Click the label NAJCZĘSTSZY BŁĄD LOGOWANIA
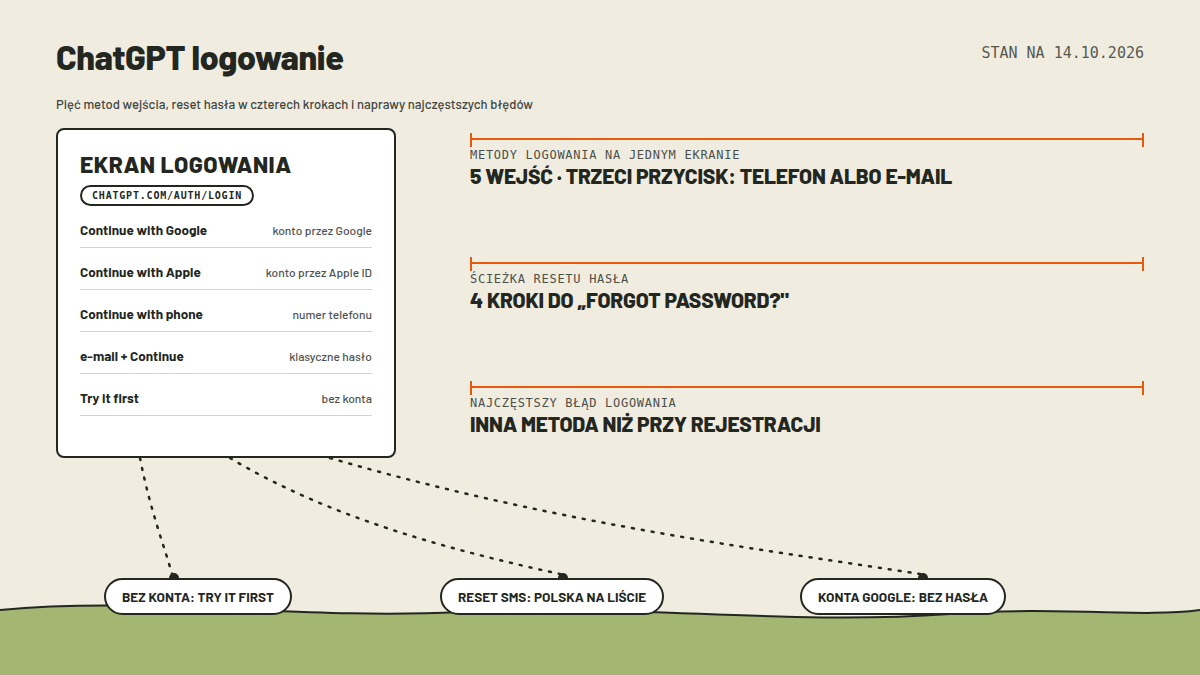The height and width of the screenshot is (675, 1200). click(573, 403)
